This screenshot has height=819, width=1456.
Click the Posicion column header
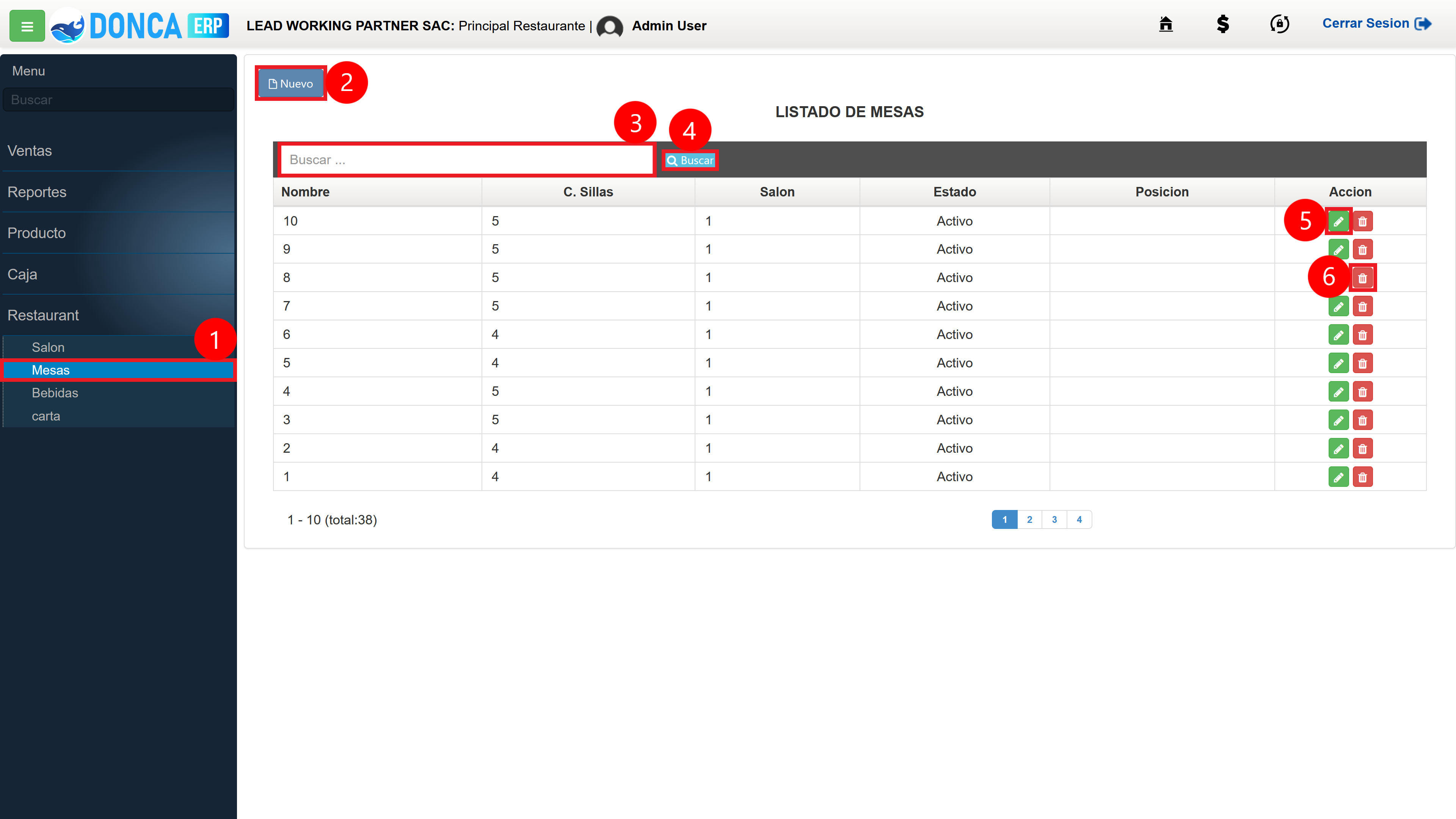point(1162,191)
